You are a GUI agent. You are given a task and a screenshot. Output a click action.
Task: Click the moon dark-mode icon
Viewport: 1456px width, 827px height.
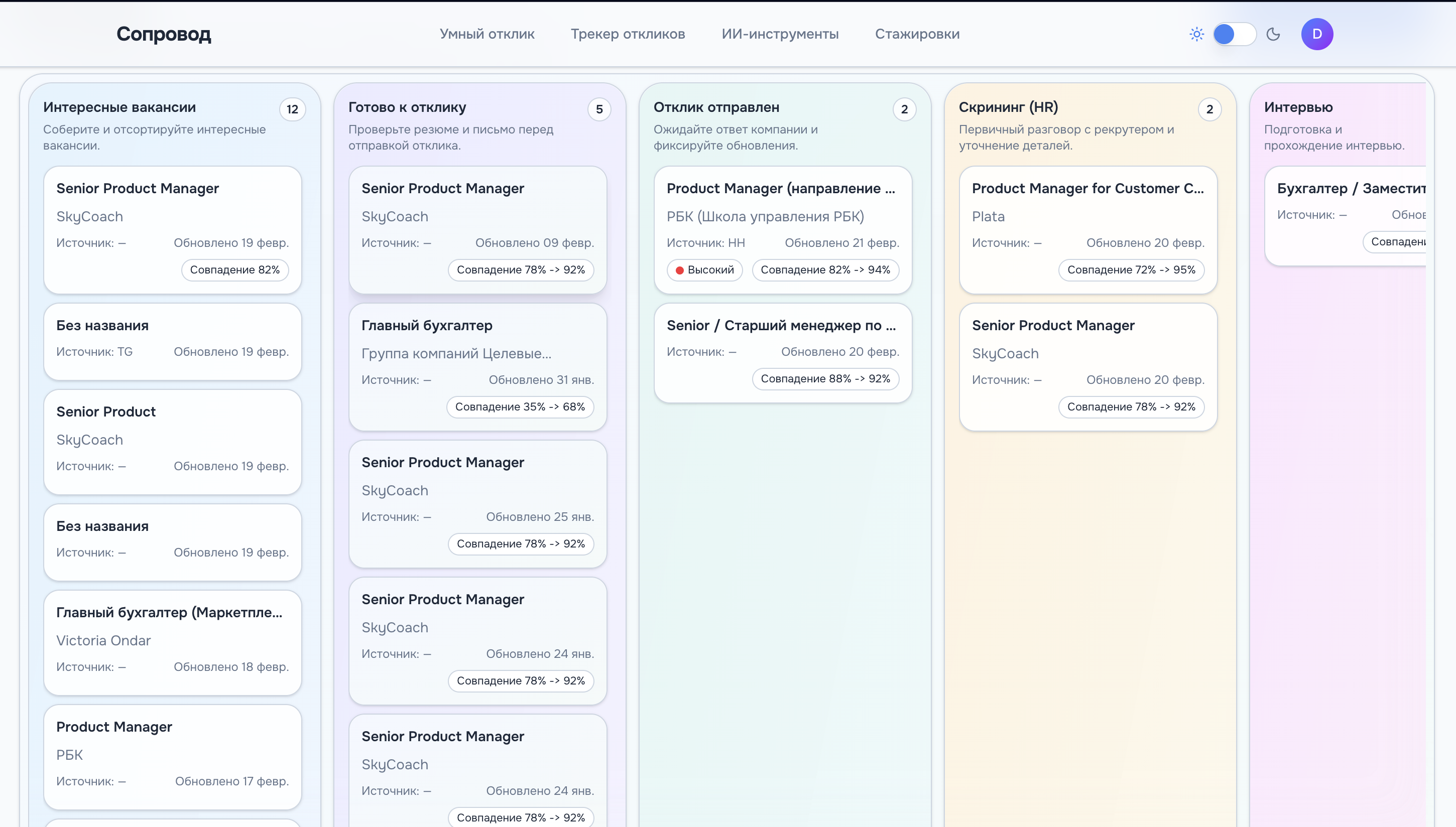[1273, 34]
